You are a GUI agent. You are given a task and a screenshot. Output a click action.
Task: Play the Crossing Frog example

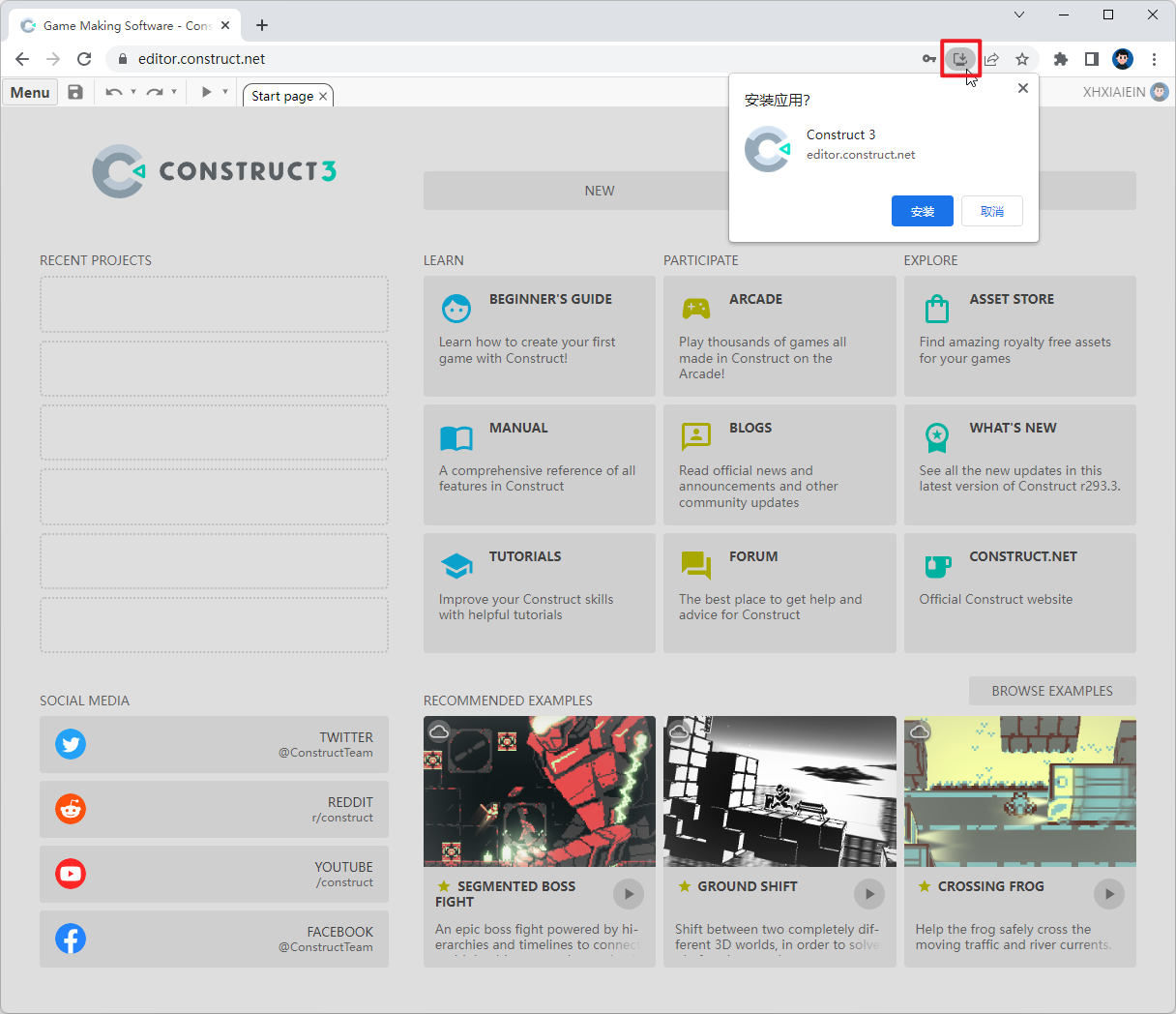point(1109,894)
